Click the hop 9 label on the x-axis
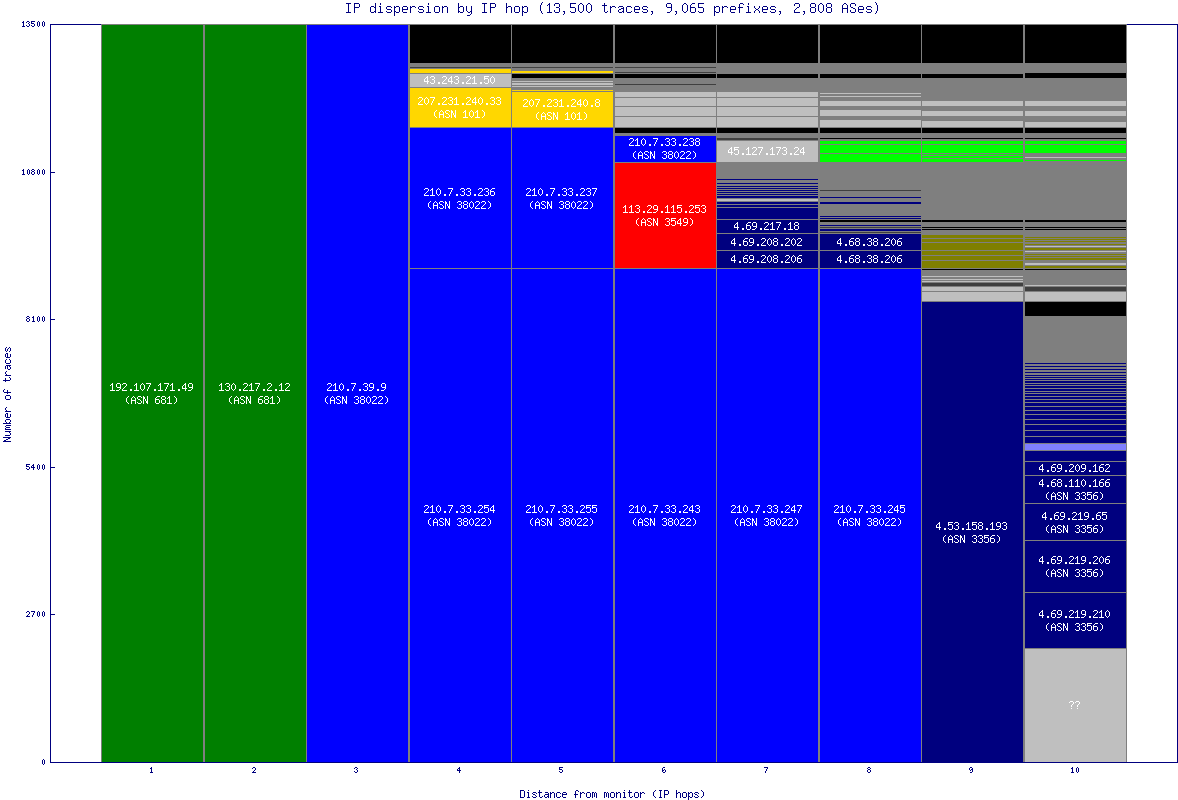Viewport: 1178px width, 800px height. point(971,771)
